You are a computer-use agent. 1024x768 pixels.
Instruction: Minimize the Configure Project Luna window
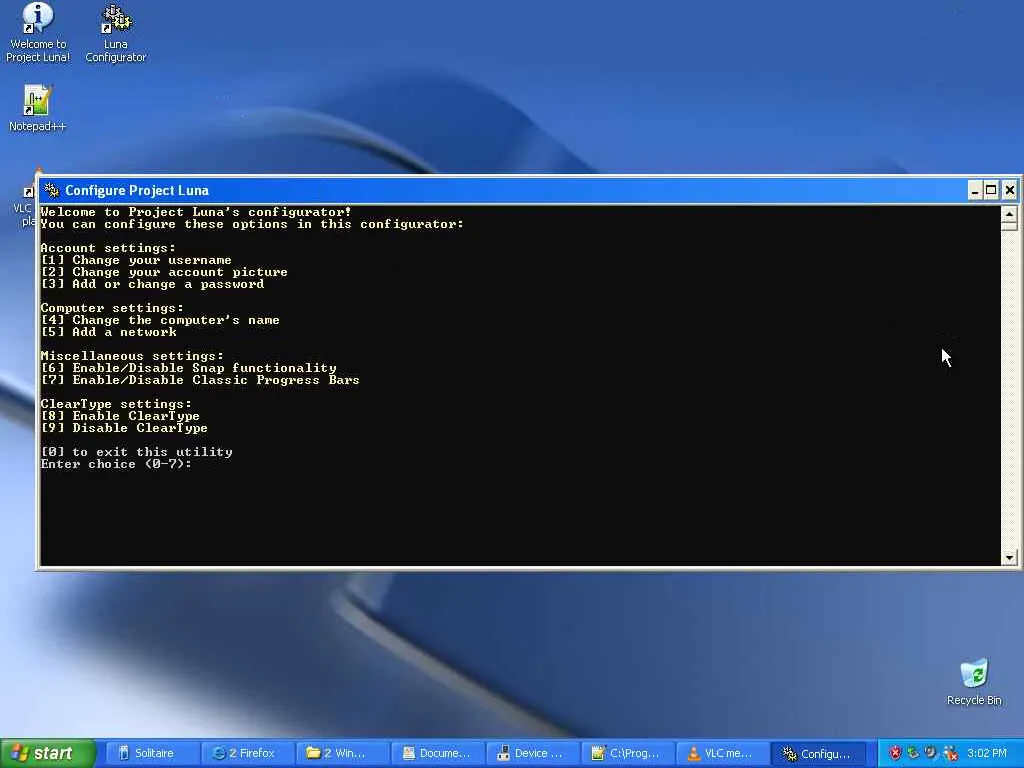coord(974,190)
